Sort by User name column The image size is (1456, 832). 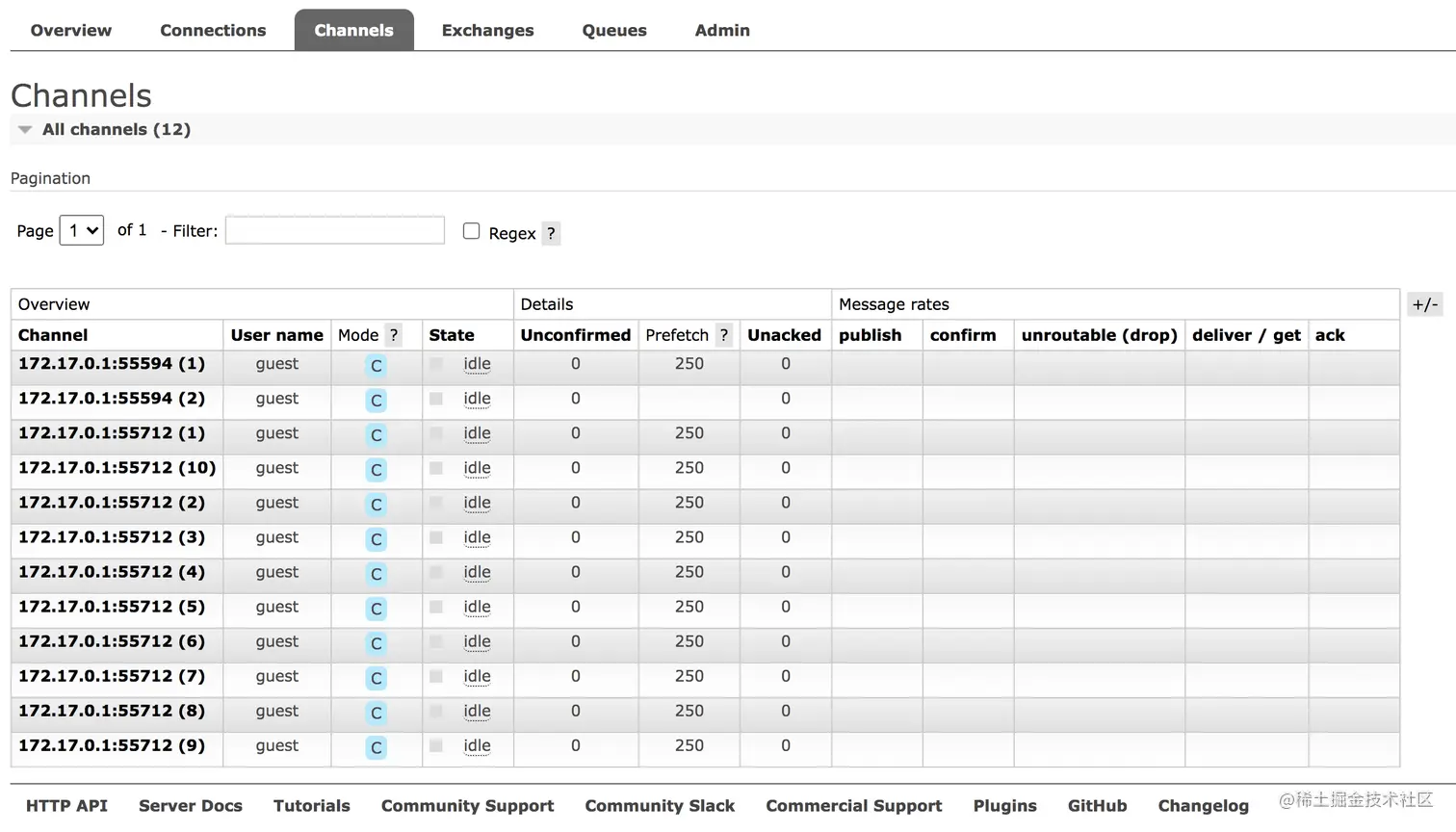point(277,335)
